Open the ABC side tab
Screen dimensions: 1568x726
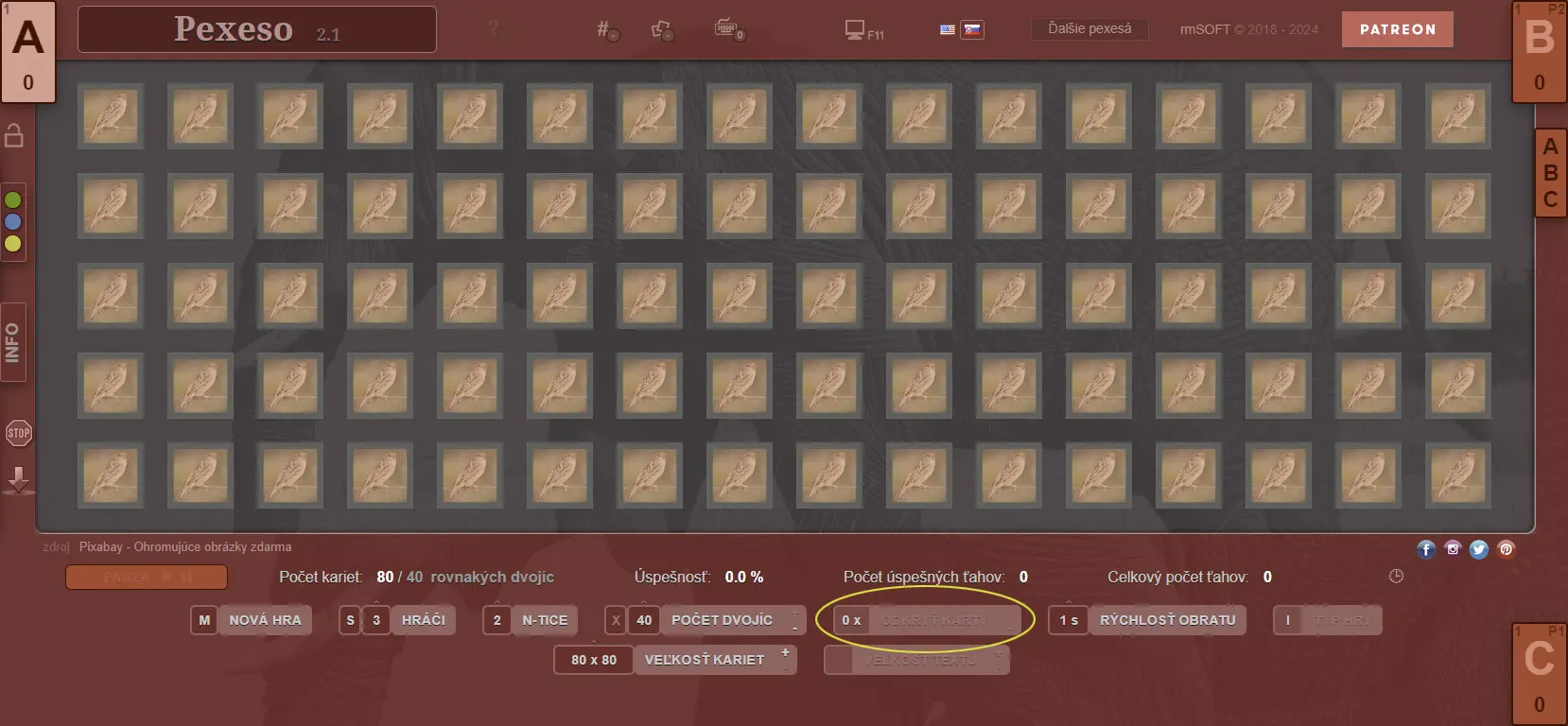coord(1550,173)
